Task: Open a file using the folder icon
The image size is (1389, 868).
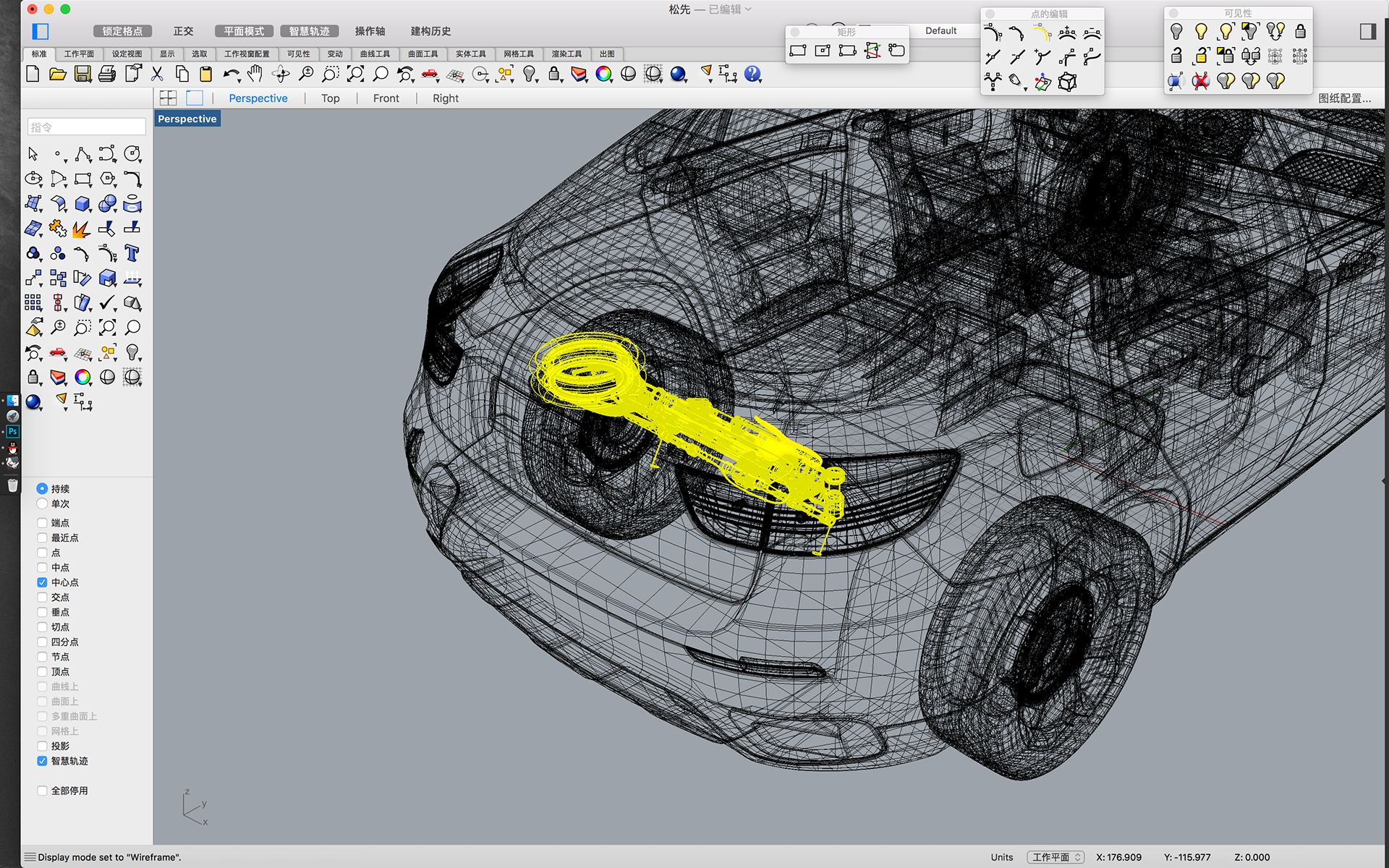Action: pyautogui.click(x=58, y=74)
